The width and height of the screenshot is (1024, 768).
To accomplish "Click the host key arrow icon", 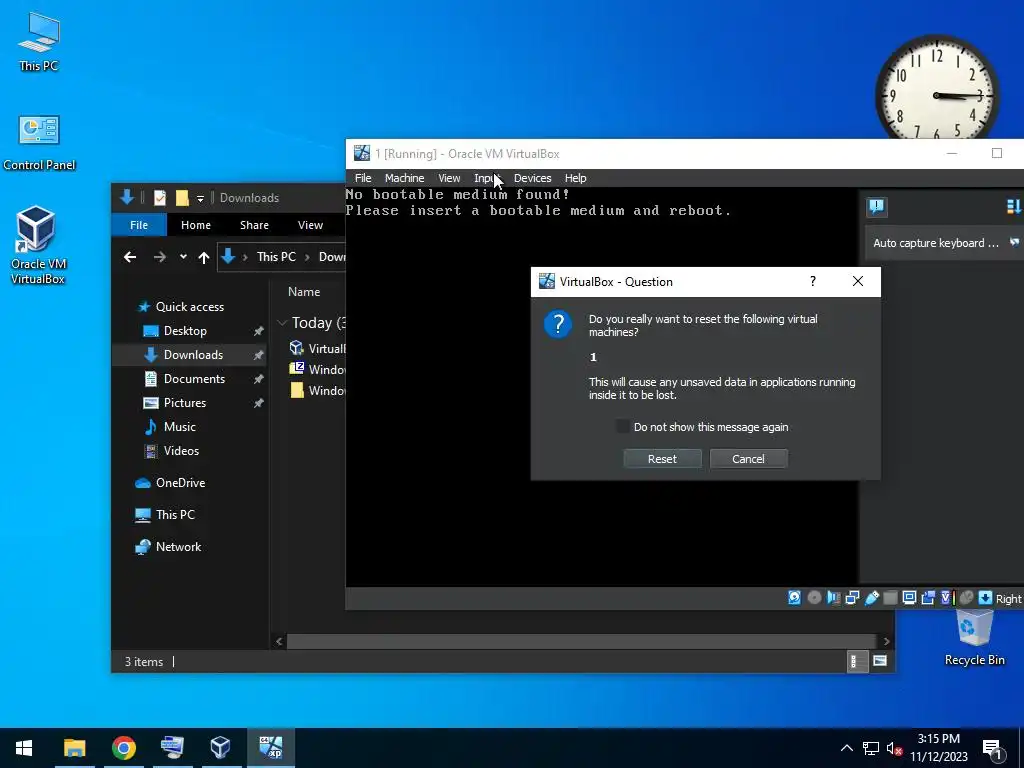I will coord(985,598).
